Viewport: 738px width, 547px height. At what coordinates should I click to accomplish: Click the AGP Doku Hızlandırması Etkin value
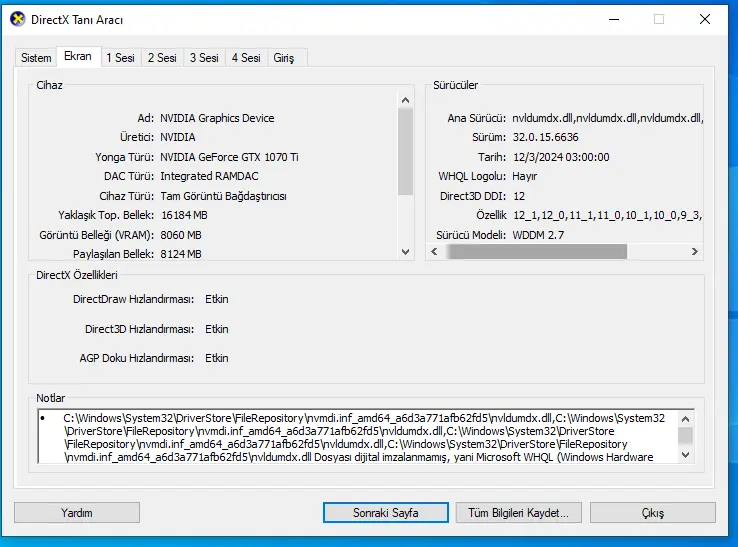(217, 358)
